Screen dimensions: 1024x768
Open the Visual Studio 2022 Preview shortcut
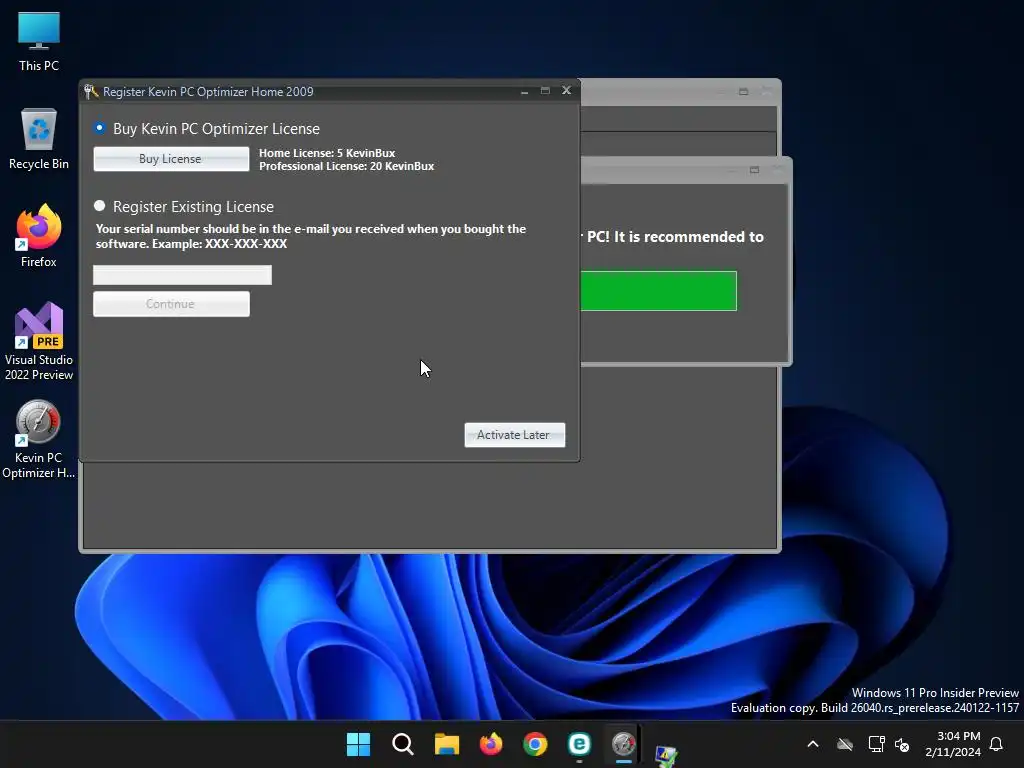pos(39,341)
